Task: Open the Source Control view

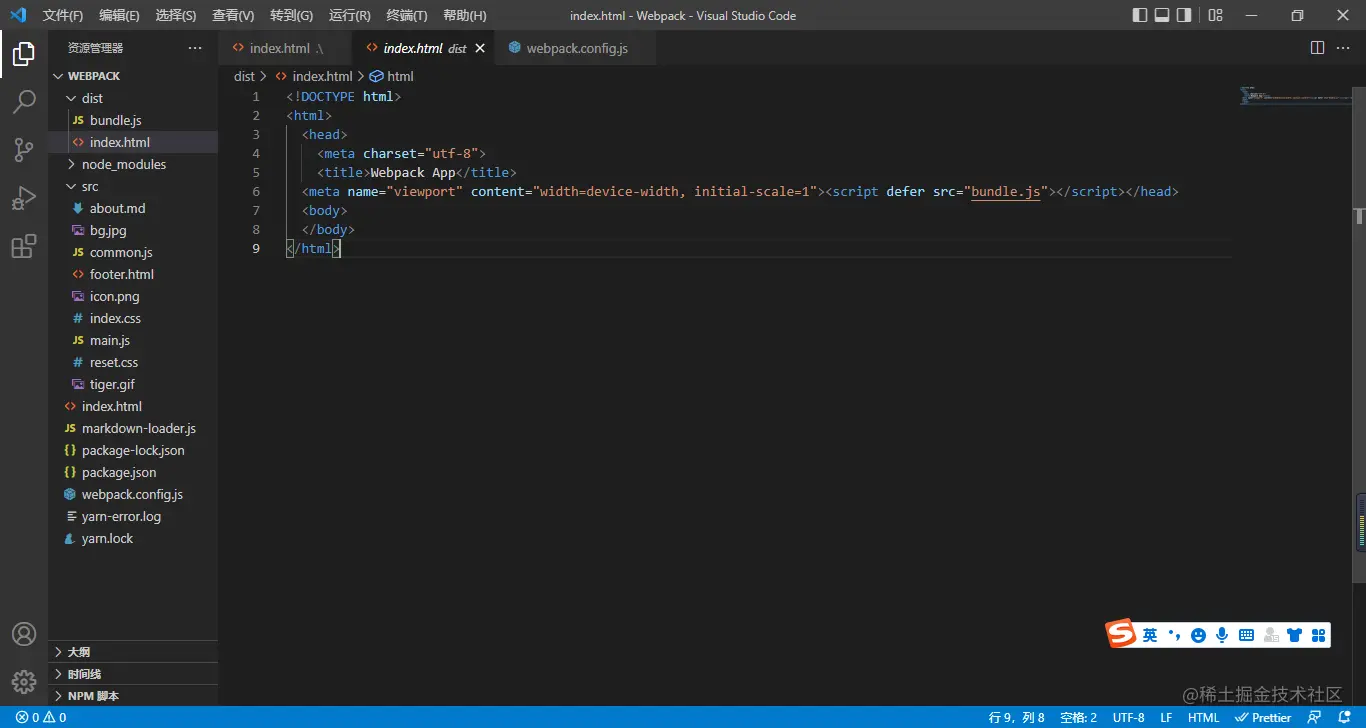Action: click(x=24, y=150)
